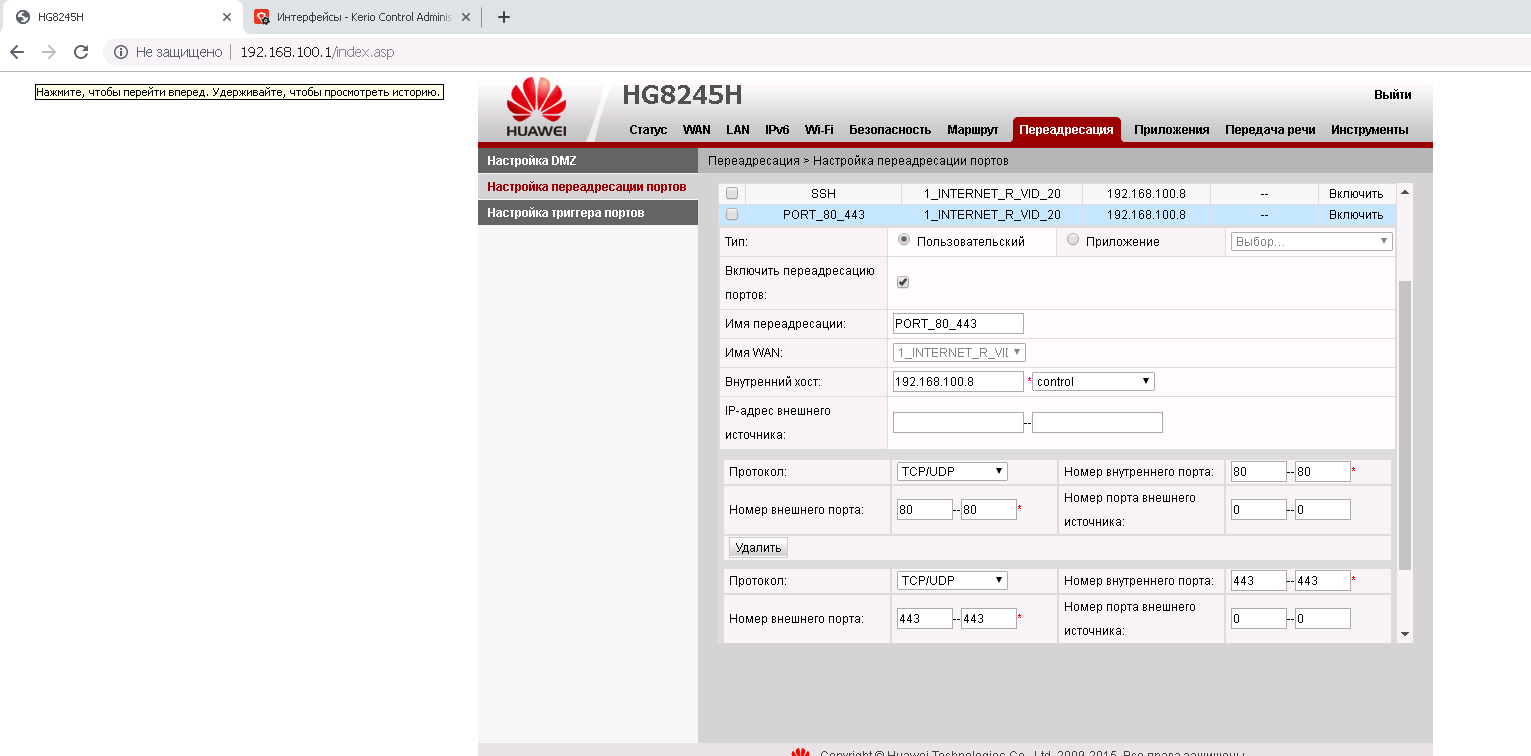Image resolution: width=1531 pixels, height=756 pixels.
Task: Click the Выйти logout link
Action: pos(1393,95)
